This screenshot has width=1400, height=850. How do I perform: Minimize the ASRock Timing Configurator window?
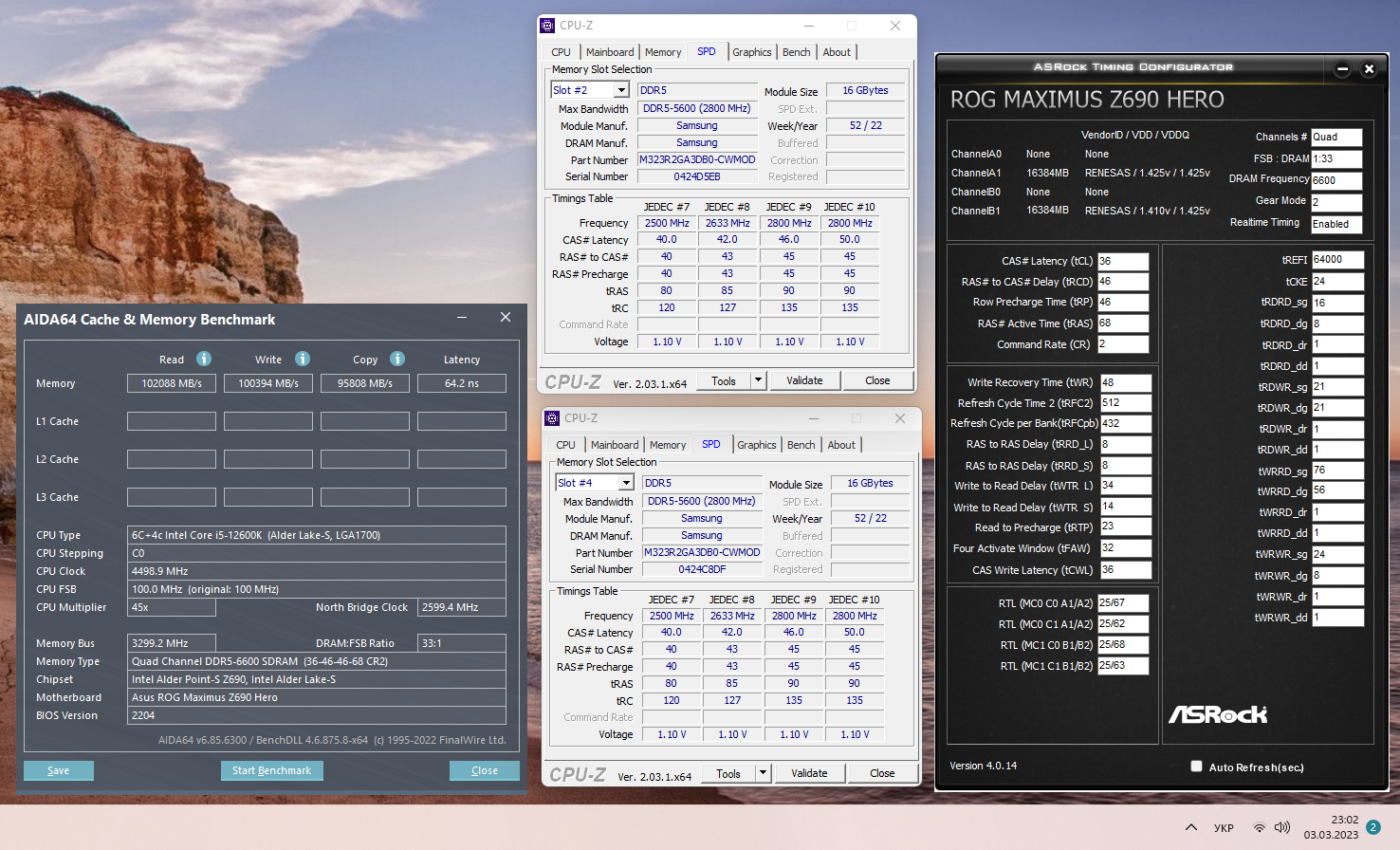[1342, 68]
